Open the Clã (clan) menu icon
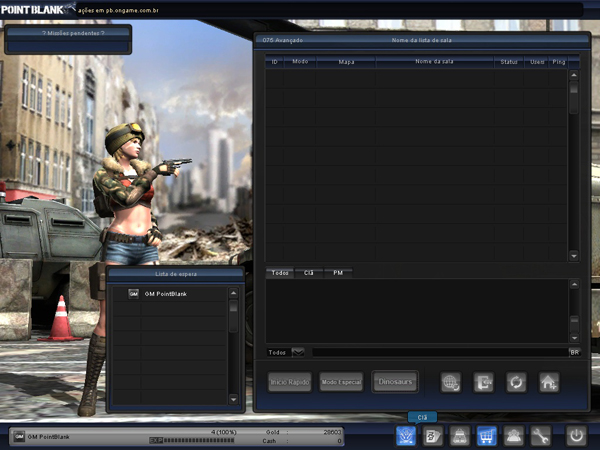Viewport: 600px width, 450px height. pyautogui.click(x=406, y=435)
